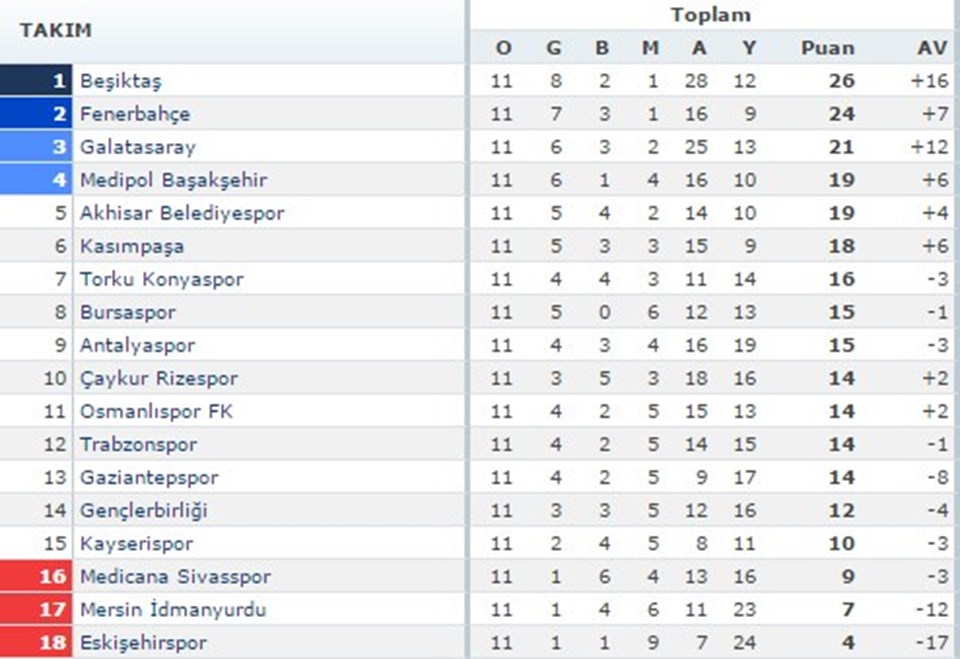This screenshot has width=960, height=659.
Task: Click Trabzonspor in the table
Action: point(138,445)
